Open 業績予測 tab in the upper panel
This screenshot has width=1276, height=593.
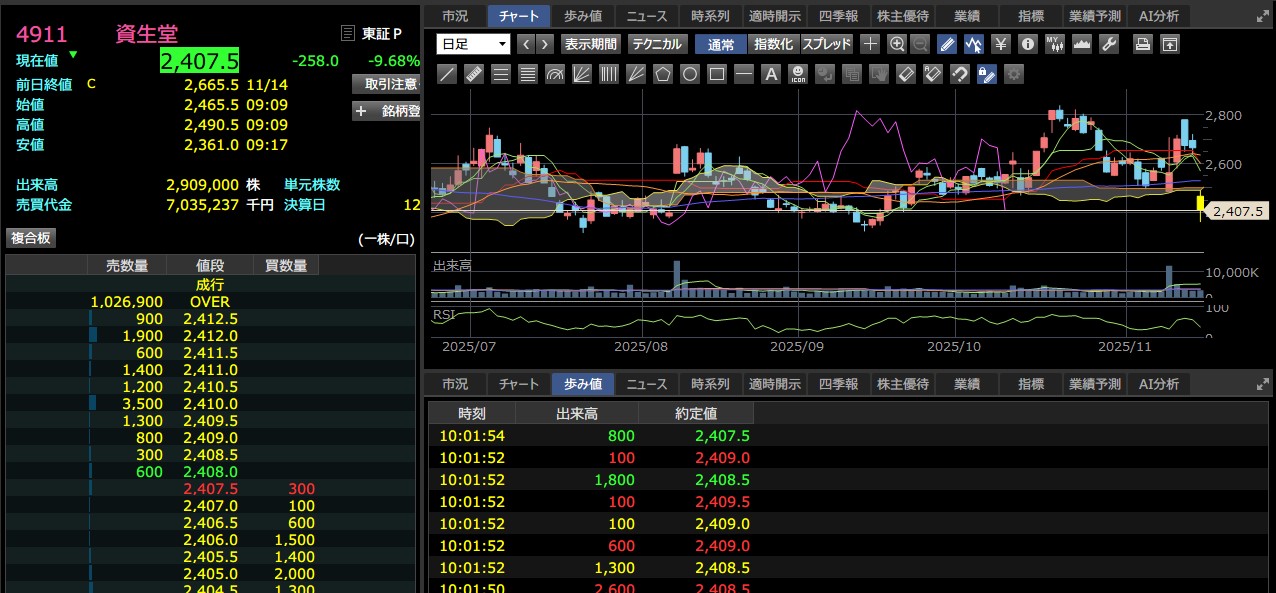(x=1095, y=16)
